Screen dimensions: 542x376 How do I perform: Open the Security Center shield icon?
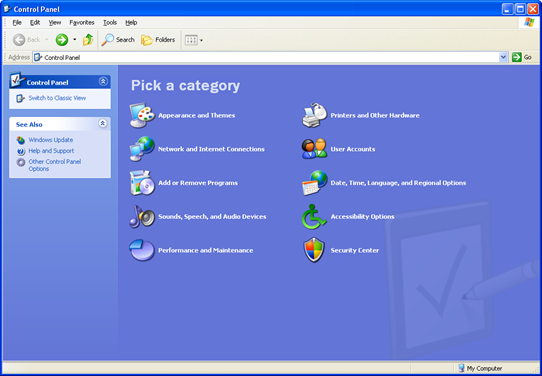314,250
